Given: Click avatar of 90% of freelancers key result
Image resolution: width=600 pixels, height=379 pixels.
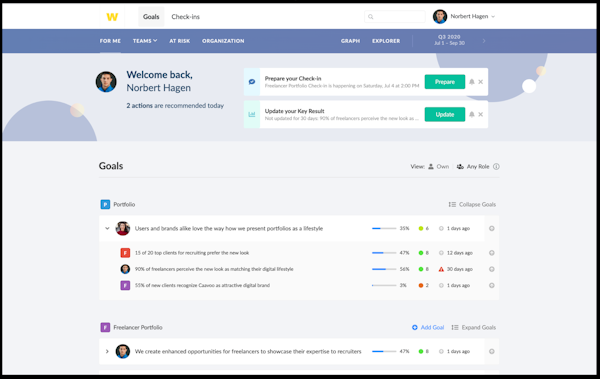Looking at the screenshot, I should point(125,269).
